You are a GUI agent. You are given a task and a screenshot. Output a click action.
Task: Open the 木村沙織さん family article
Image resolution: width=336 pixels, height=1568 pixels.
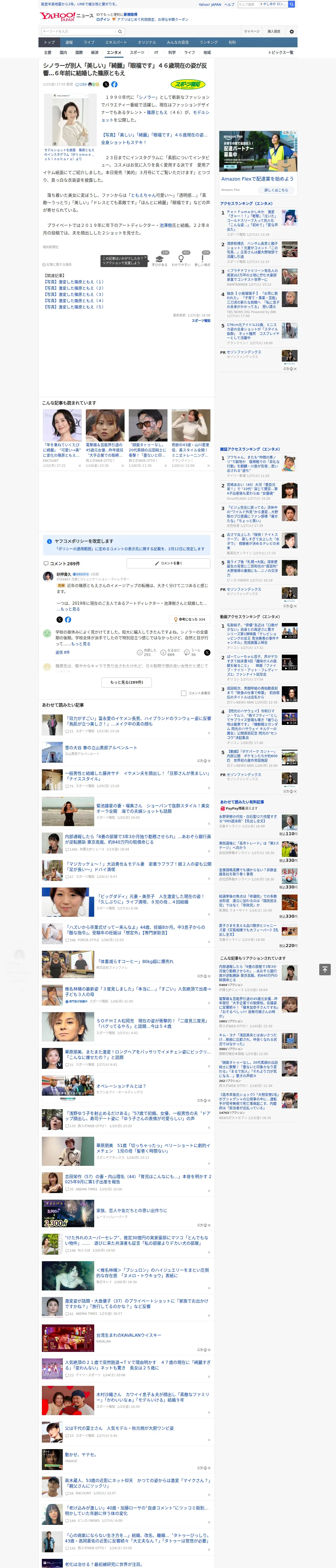(153, 1396)
